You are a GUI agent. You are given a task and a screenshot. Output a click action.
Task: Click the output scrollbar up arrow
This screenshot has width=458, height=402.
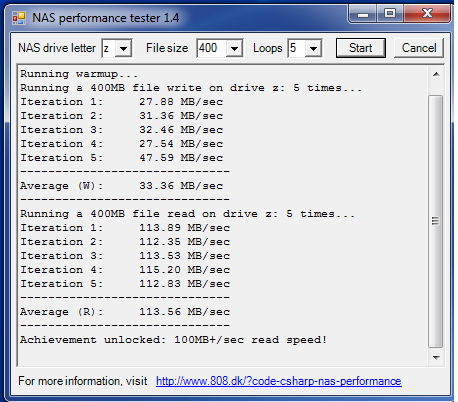coord(436,74)
